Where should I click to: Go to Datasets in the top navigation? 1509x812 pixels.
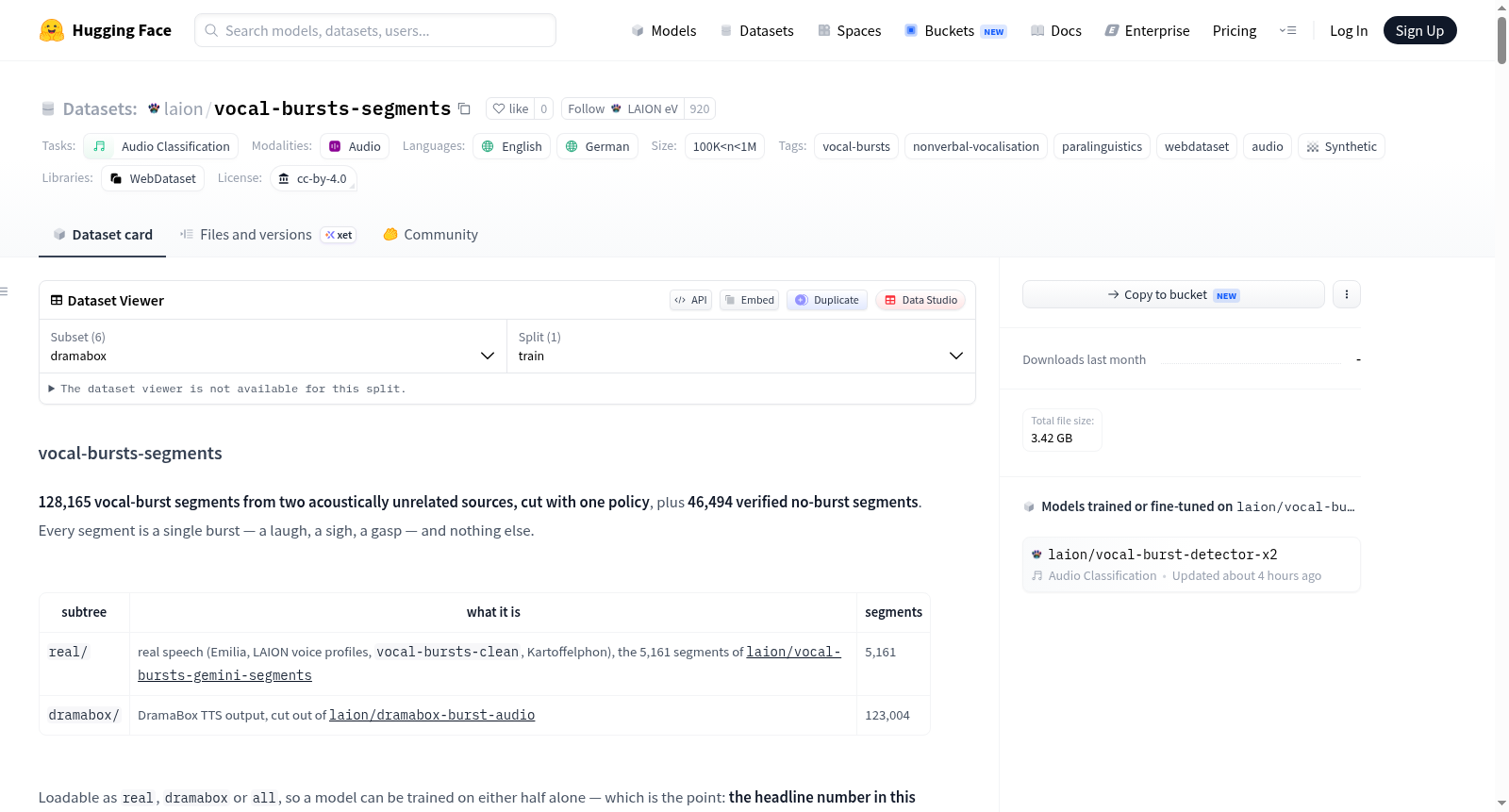point(757,30)
